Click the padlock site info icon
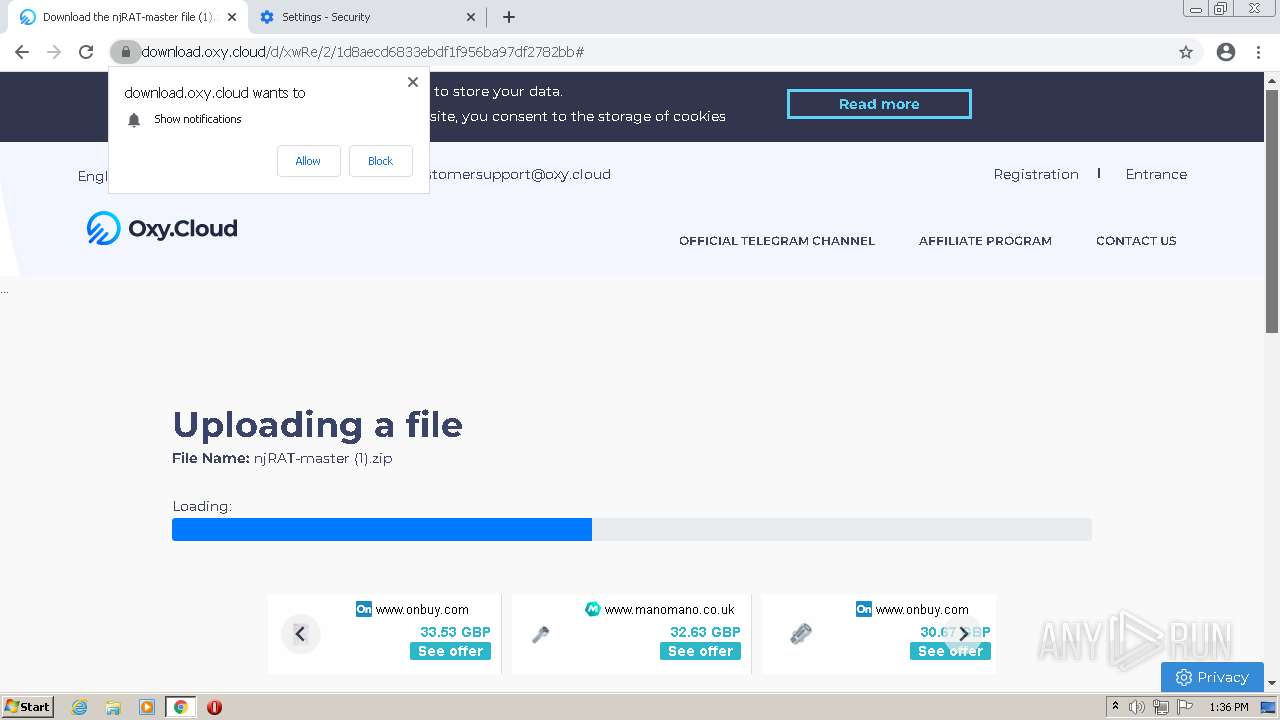1280x720 pixels. 125,52
